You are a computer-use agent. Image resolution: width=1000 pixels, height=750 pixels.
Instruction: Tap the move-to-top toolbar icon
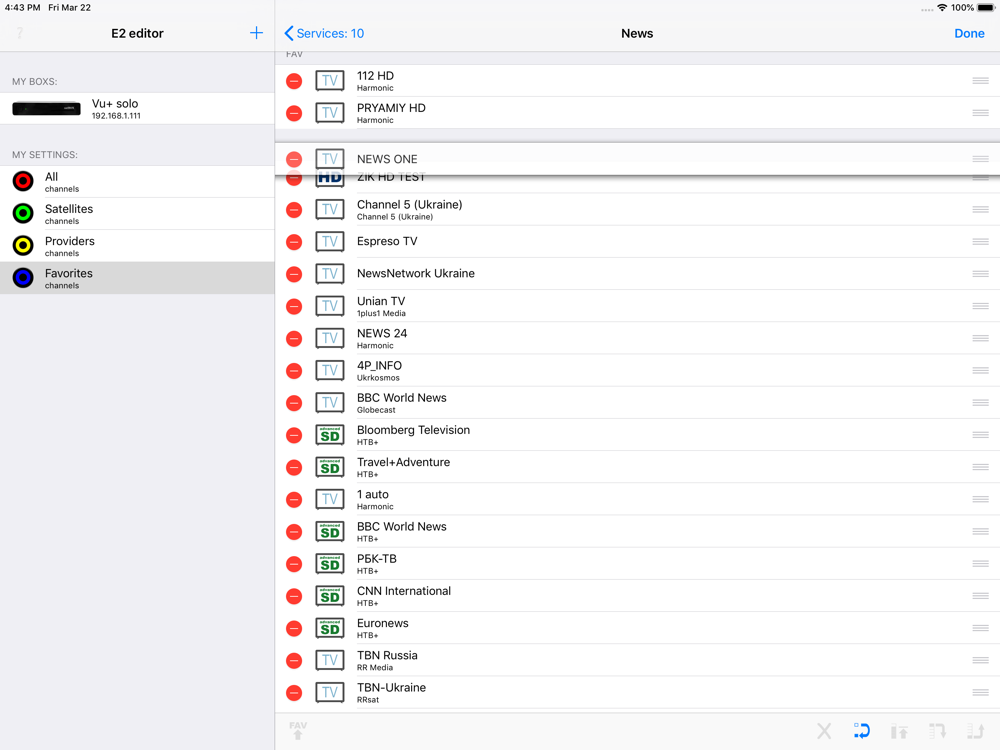[899, 731]
